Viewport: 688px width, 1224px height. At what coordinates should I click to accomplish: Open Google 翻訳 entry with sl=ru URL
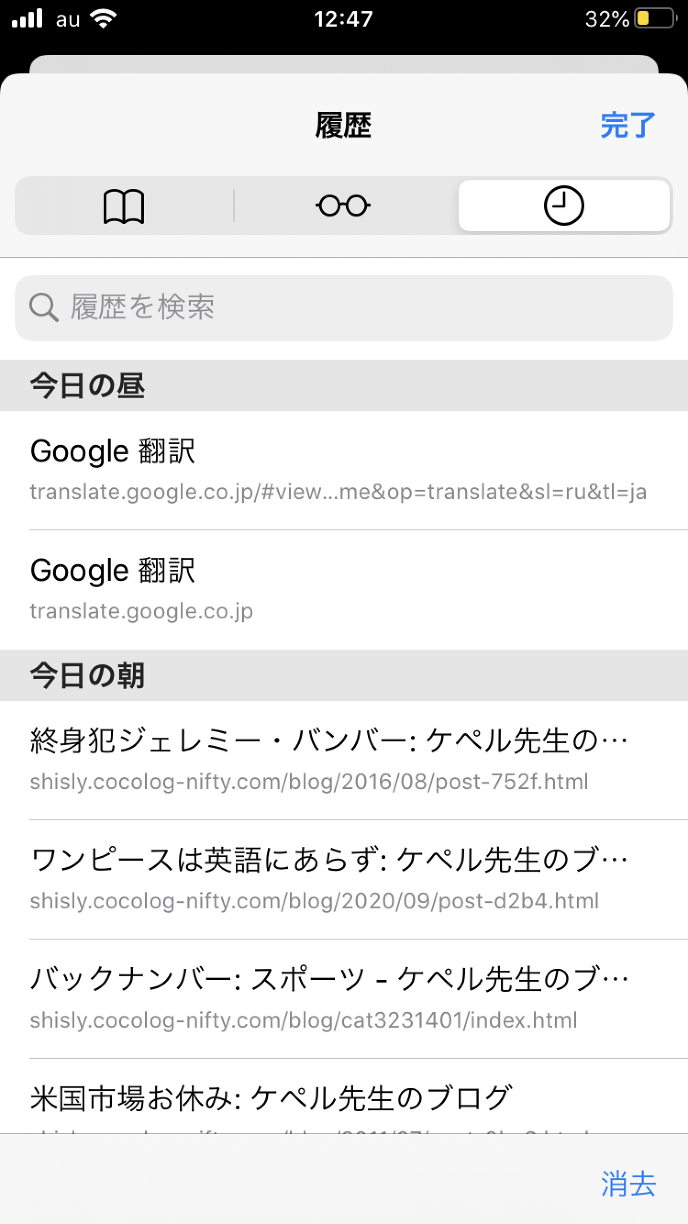340,470
